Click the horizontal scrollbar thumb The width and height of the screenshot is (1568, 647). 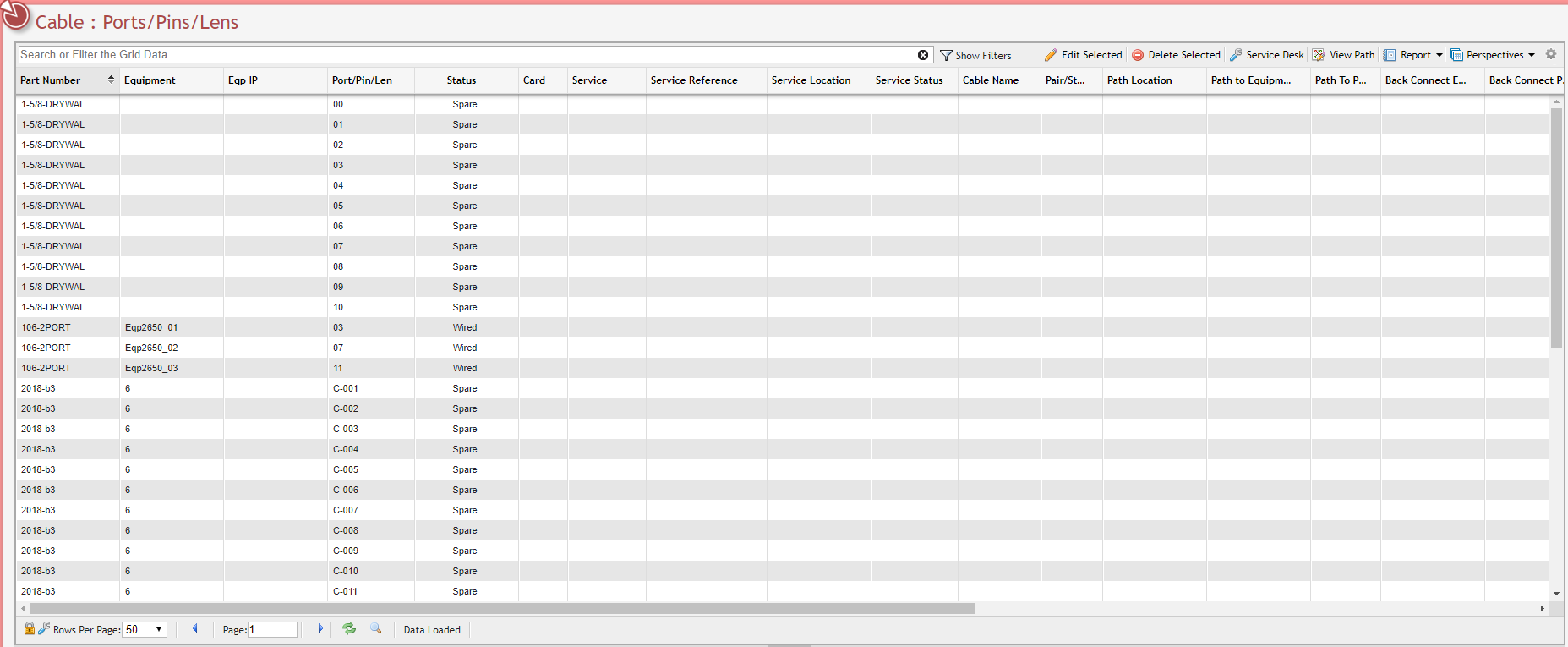point(502,609)
